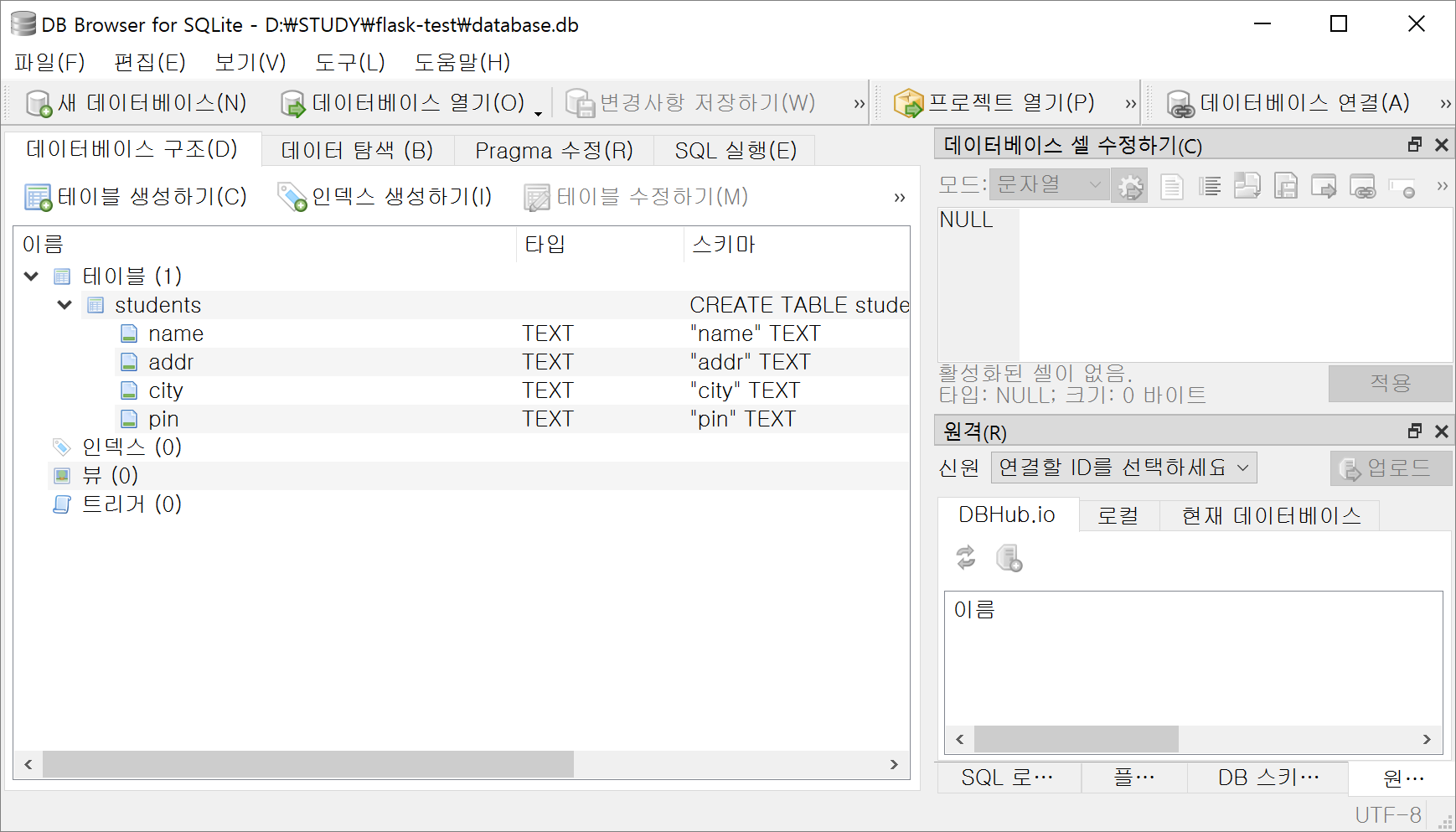The width and height of the screenshot is (1456, 832).
Task: Switch to the 현재 데이터베이스 tab
Action: click(1271, 515)
